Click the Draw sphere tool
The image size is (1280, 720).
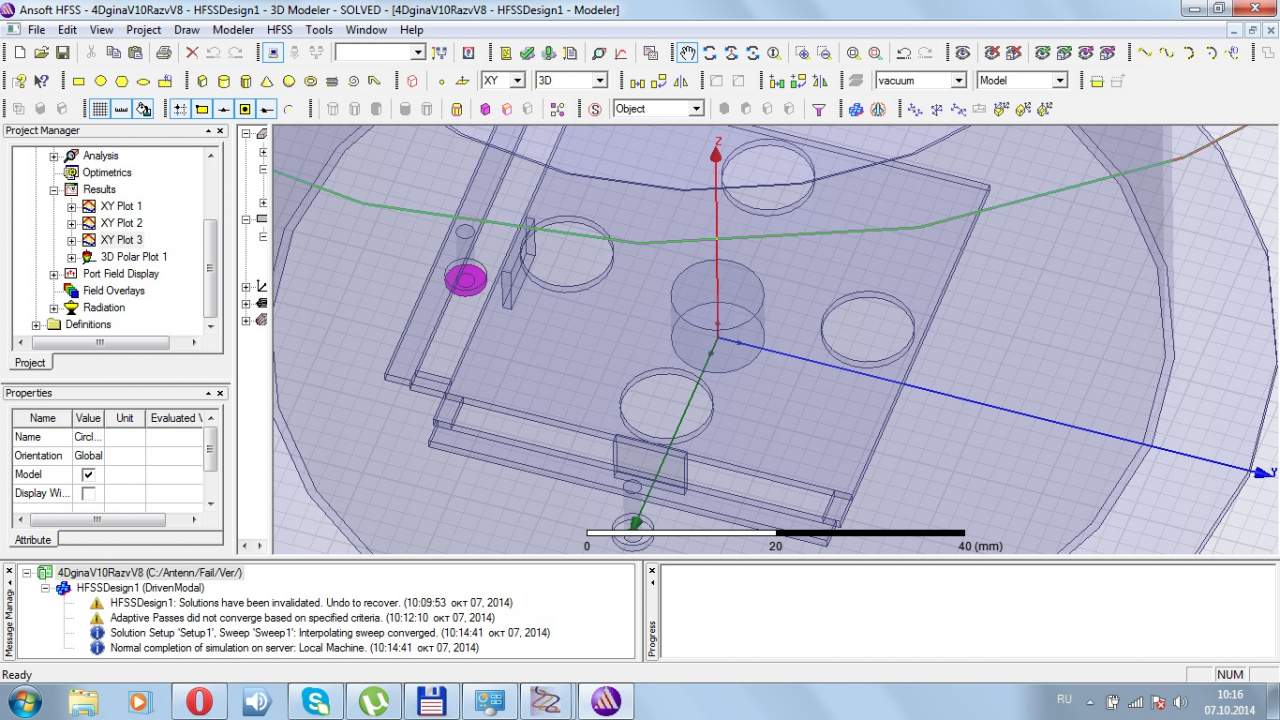click(x=289, y=81)
